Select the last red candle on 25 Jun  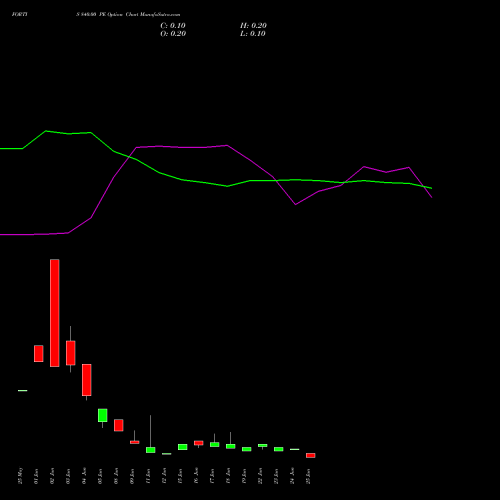point(311,455)
